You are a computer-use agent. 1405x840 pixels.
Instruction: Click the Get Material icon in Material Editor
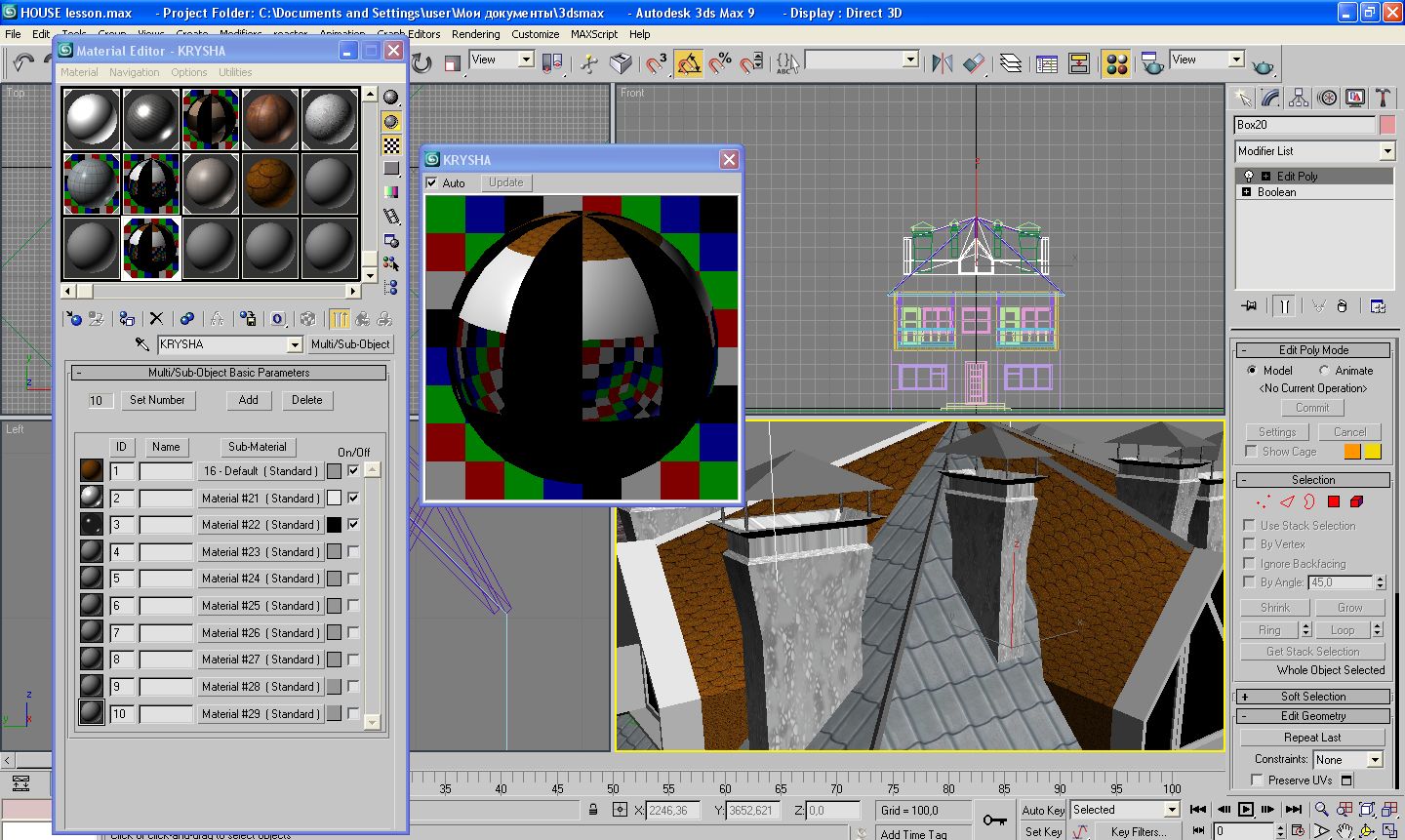click(x=73, y=318)
